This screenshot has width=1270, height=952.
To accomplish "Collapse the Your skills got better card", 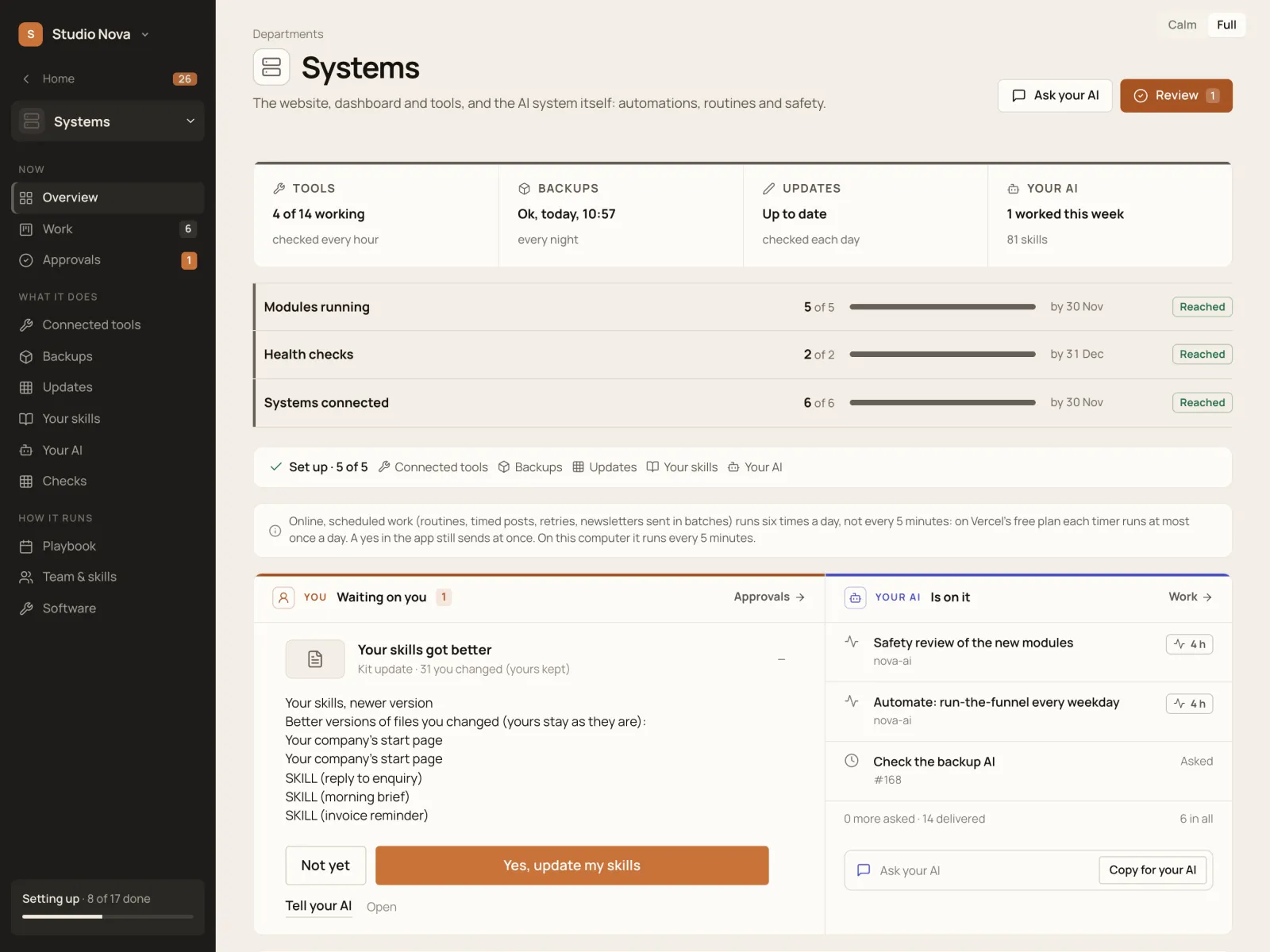I will [781, 659].
